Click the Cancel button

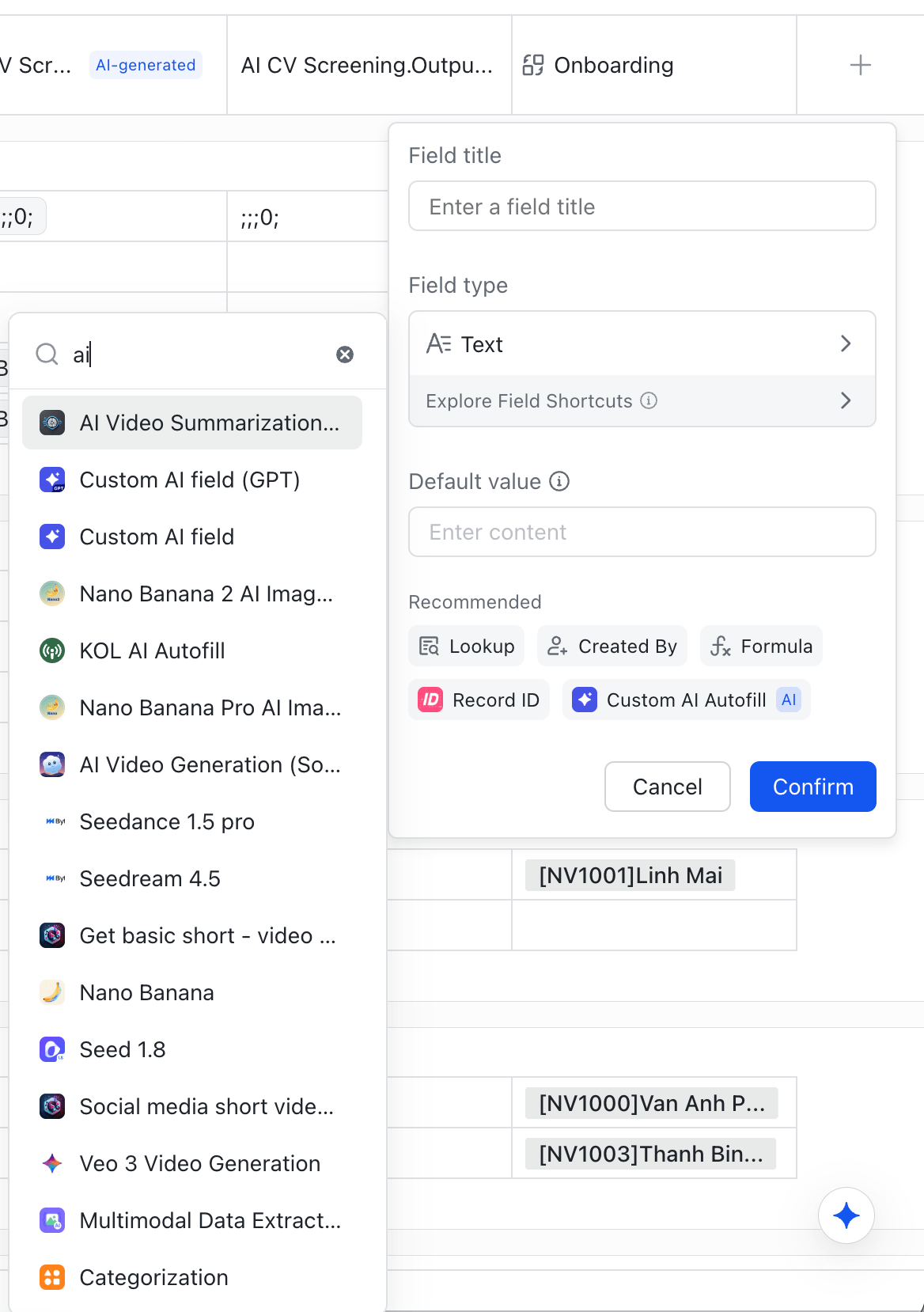coord(668,787)
